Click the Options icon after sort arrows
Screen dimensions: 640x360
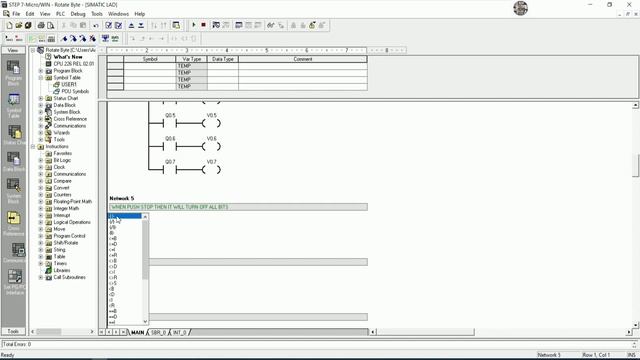coord(176,25)
